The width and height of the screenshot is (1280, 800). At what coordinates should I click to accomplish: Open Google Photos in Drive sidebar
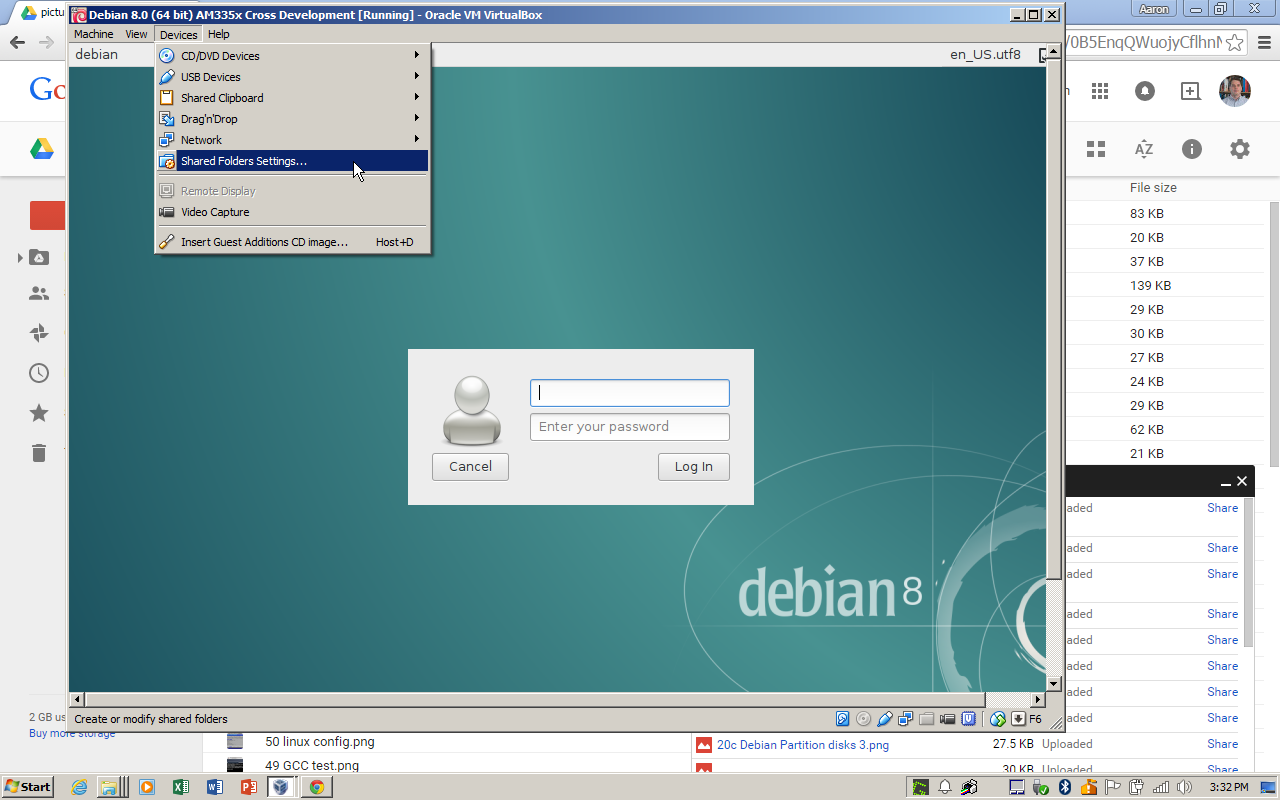(x=39, y=333)
